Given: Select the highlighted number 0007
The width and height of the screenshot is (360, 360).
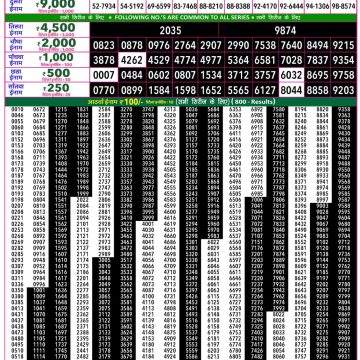Looking at the screenshot, I should [104, 75].
